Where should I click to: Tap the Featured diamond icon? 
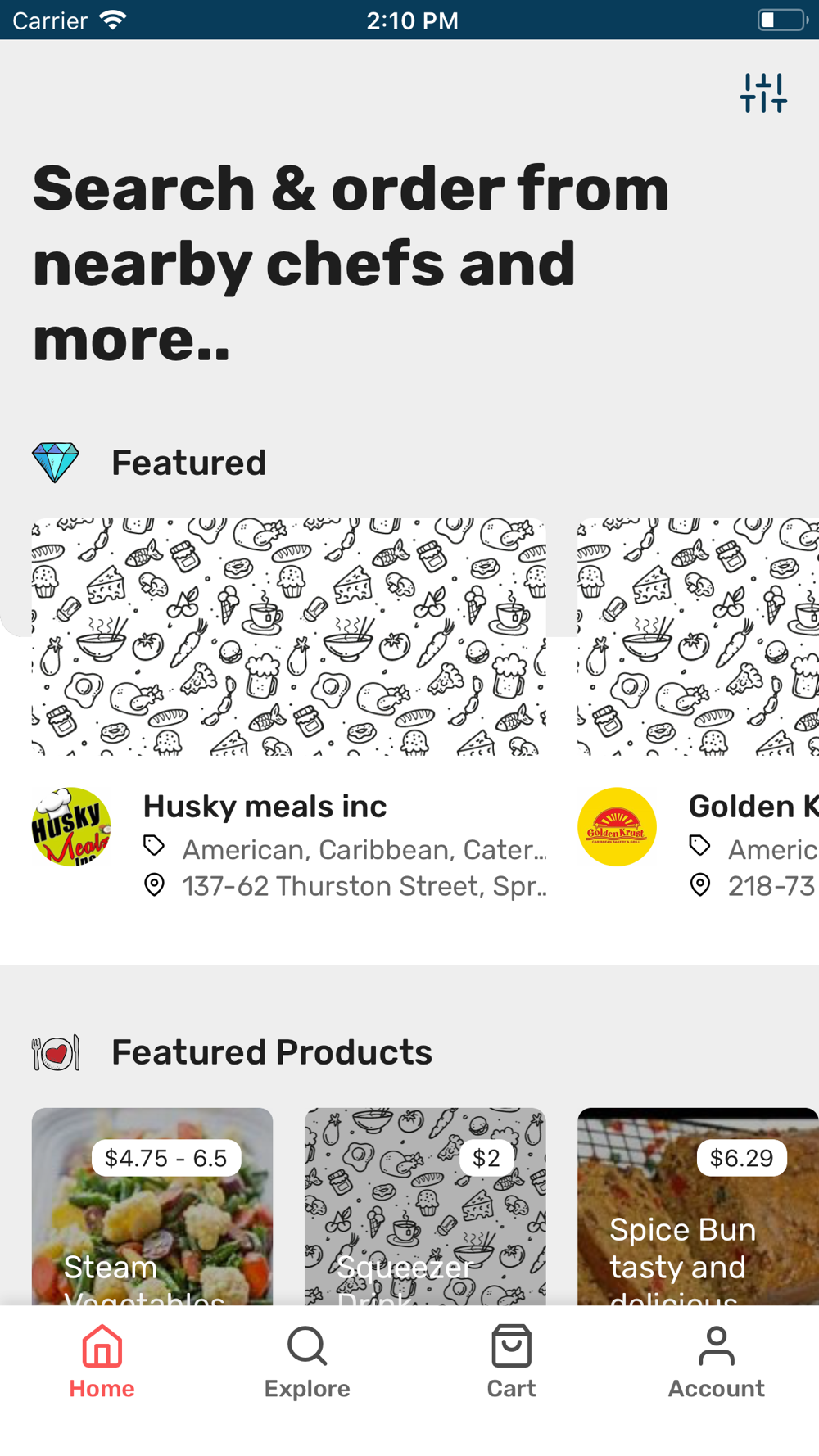pos(56,463)
